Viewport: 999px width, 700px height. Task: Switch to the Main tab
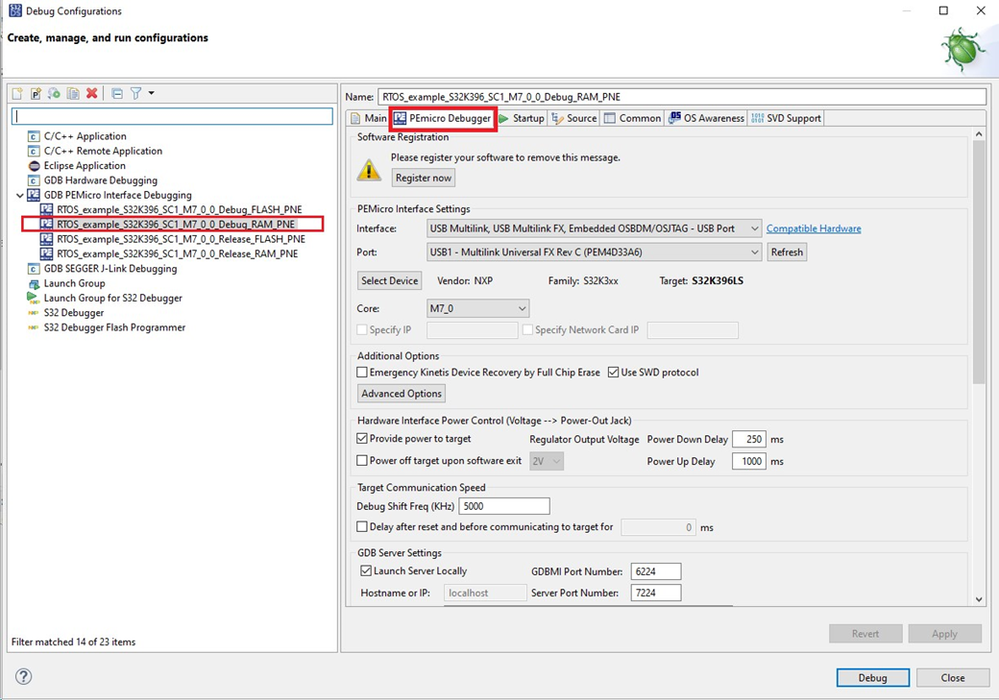(369, 118)
